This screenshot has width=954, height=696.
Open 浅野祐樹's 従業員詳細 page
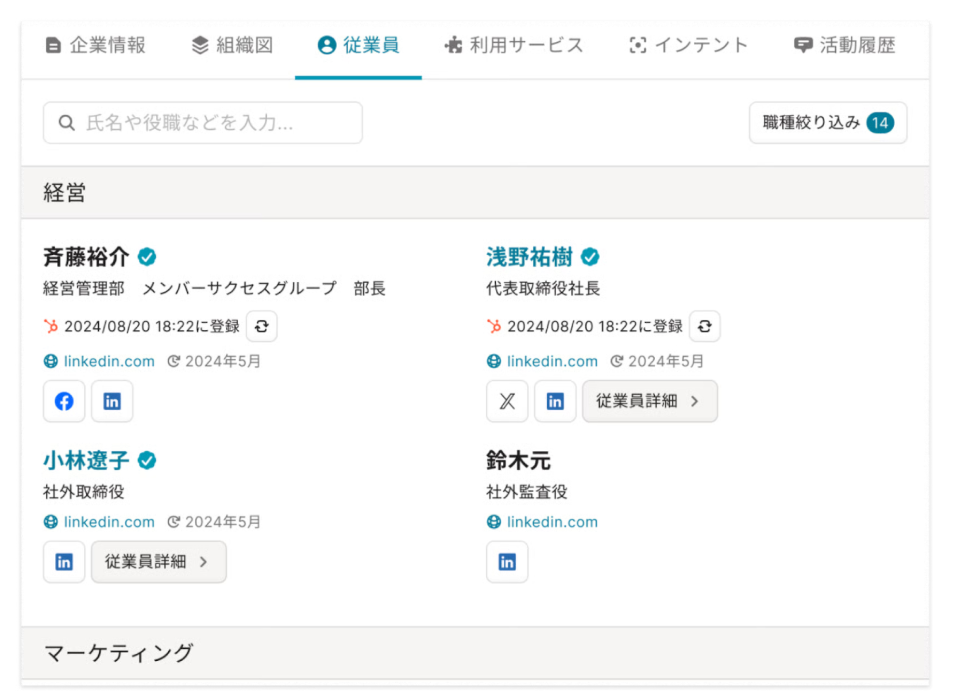650,401
